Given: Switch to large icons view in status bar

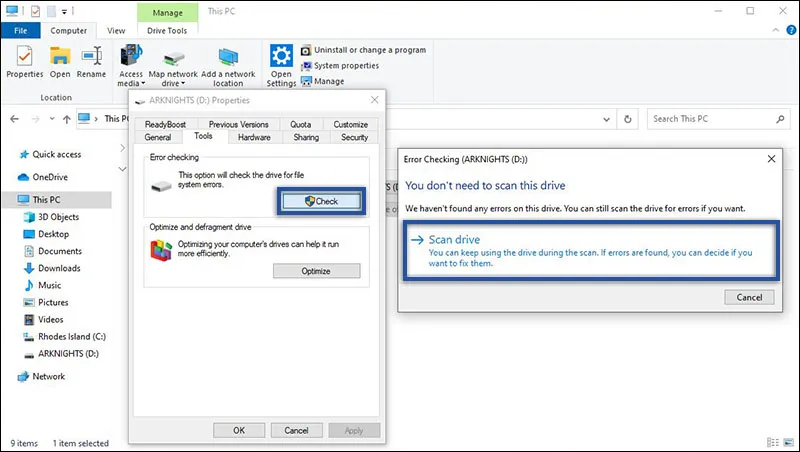Looking at the screenshot, I should (789, 442).
